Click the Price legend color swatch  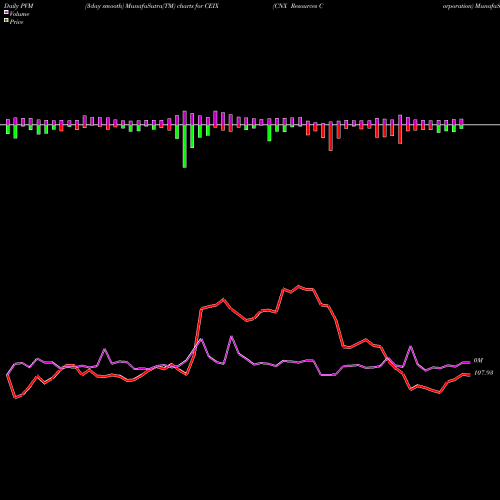6,21
